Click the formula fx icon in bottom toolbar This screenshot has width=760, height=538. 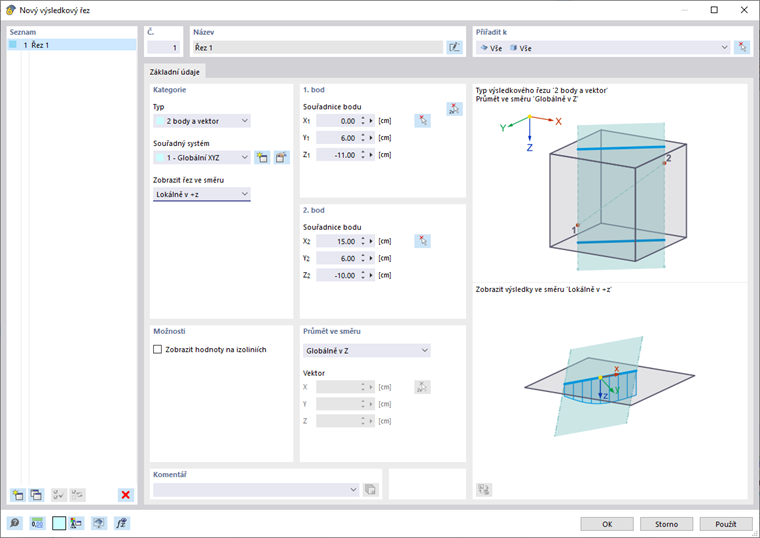coord(122,523)
